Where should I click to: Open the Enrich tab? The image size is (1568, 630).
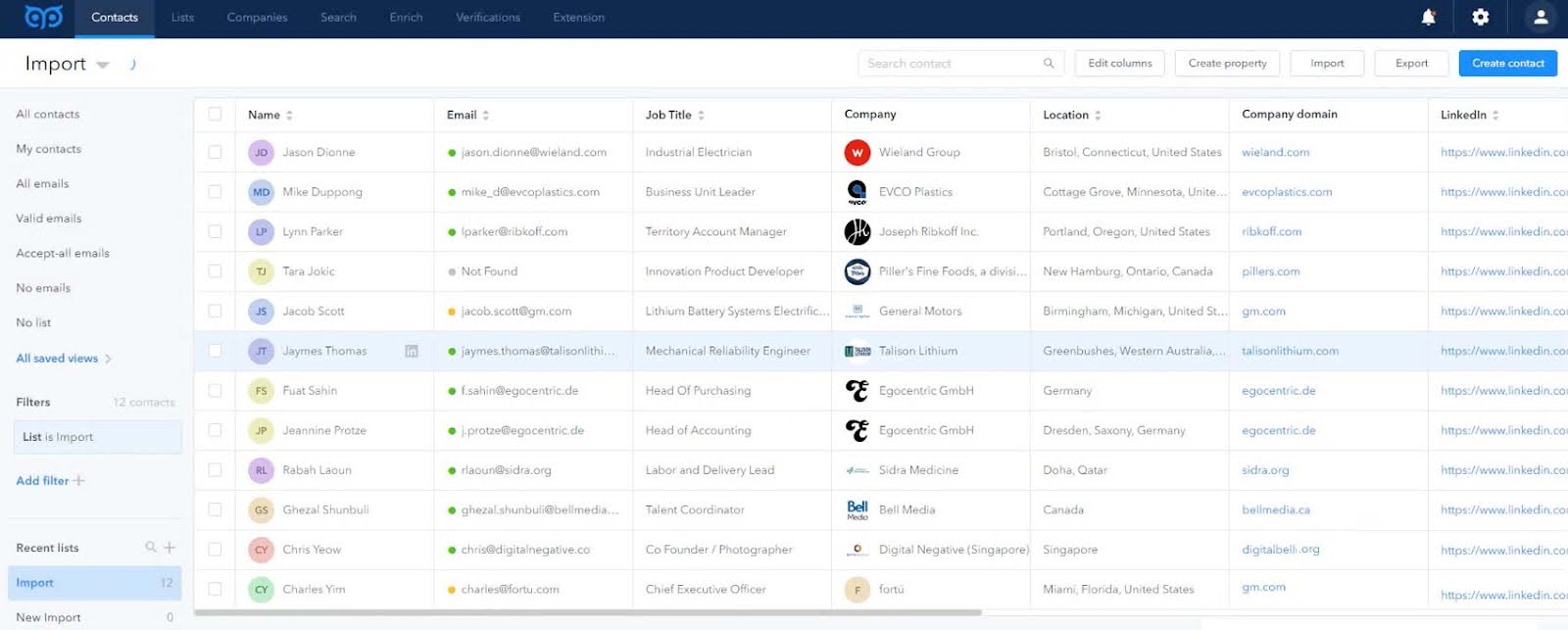[x=406, y=18]
